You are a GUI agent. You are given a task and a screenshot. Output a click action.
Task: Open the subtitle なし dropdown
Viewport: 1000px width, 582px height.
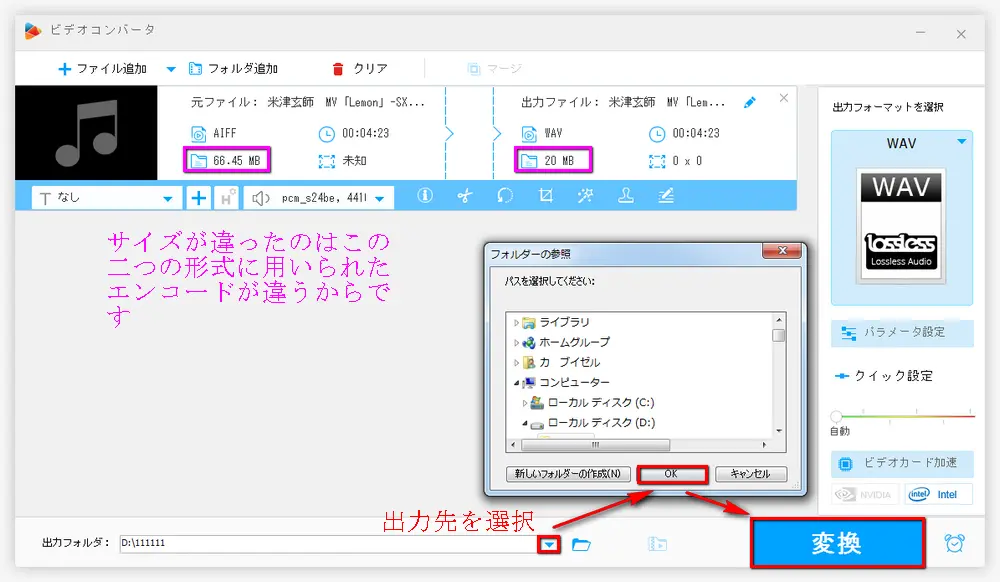108,198
